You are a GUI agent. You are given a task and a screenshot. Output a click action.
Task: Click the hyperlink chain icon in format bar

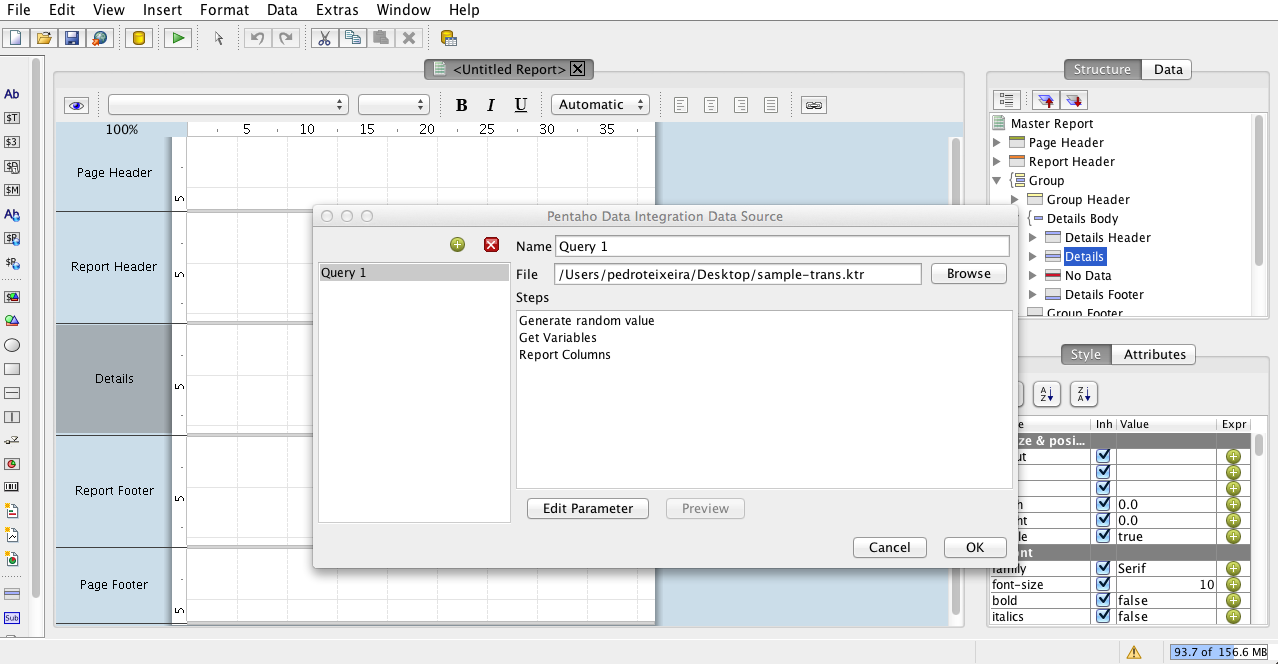pos(814,105)
